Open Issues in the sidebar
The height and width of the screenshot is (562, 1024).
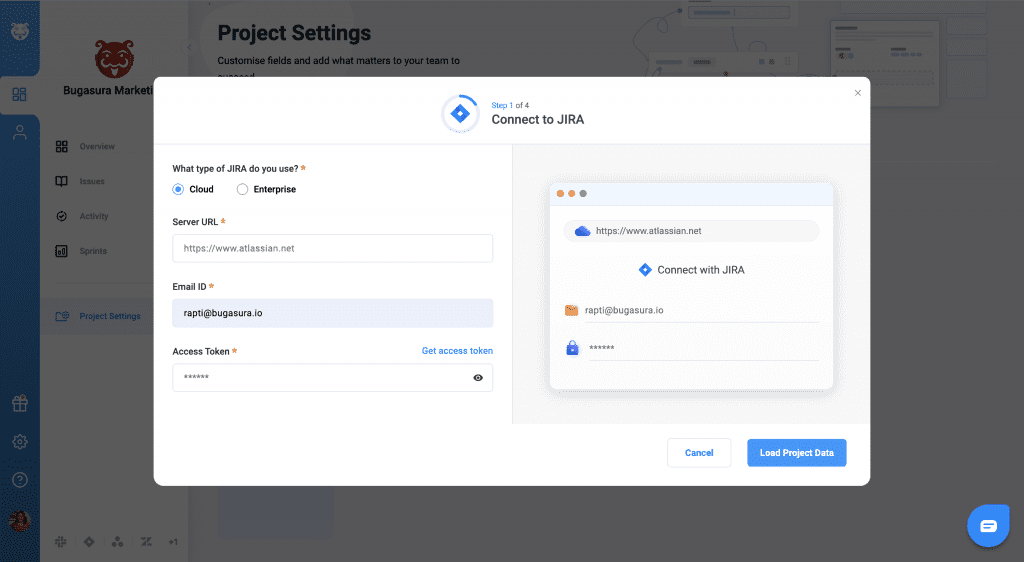pyautogui.click(x=92, y=181)
